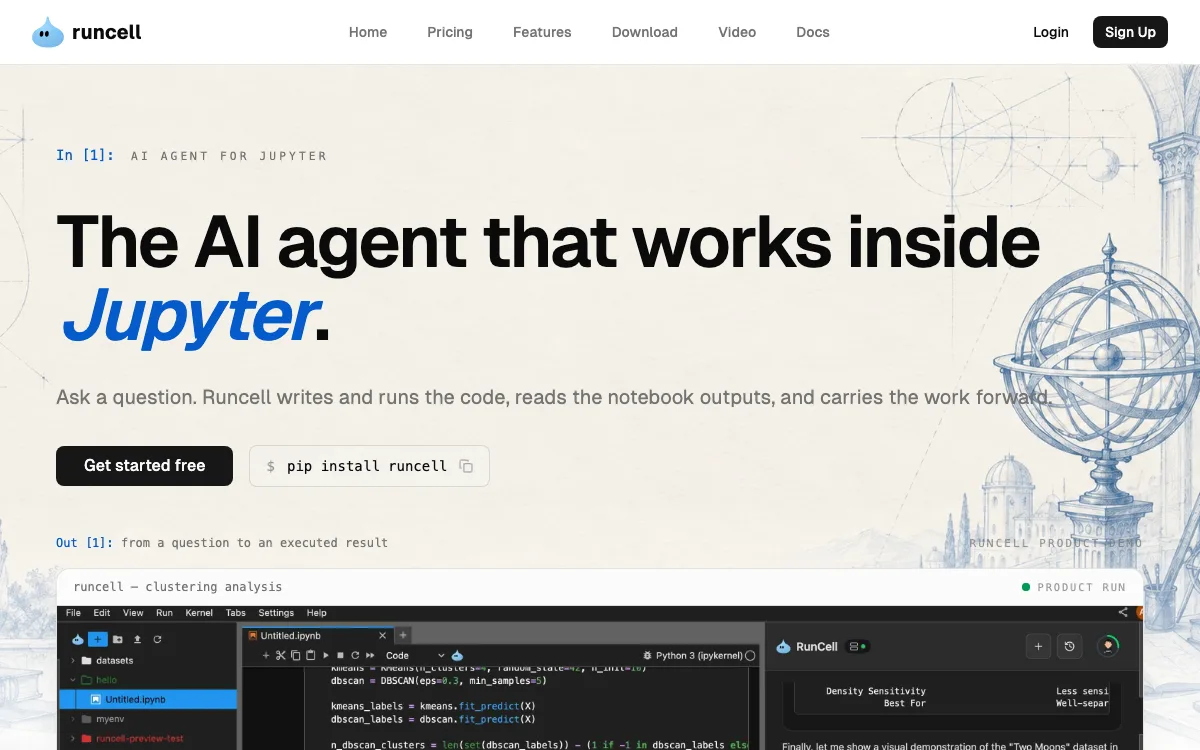The height and width of the screenshot is (750, 1200).
Task: Open the Settings menu in Jupyter
Action: (x=276, y=613)
